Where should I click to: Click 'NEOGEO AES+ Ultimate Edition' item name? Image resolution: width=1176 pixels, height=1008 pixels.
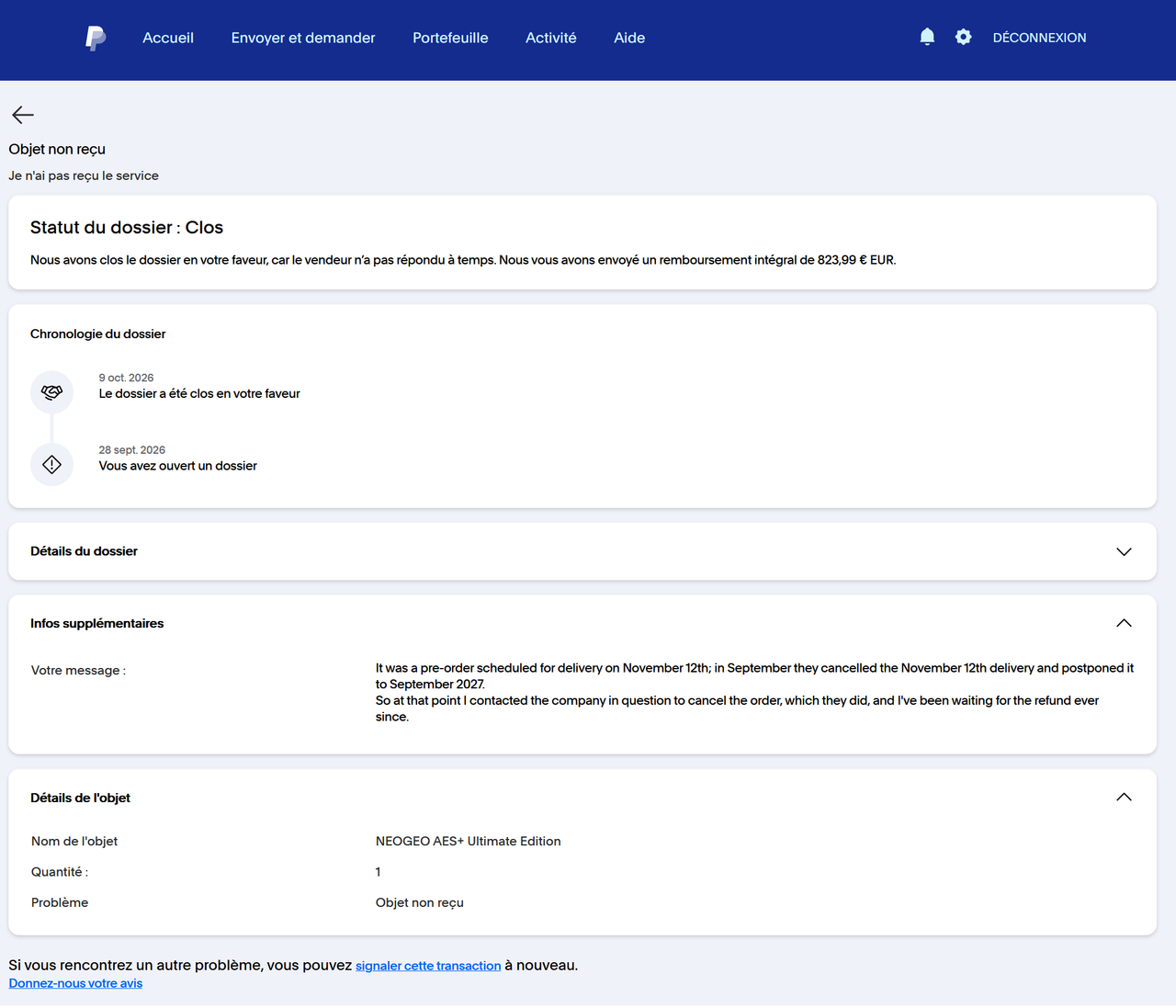pos(469,841)
